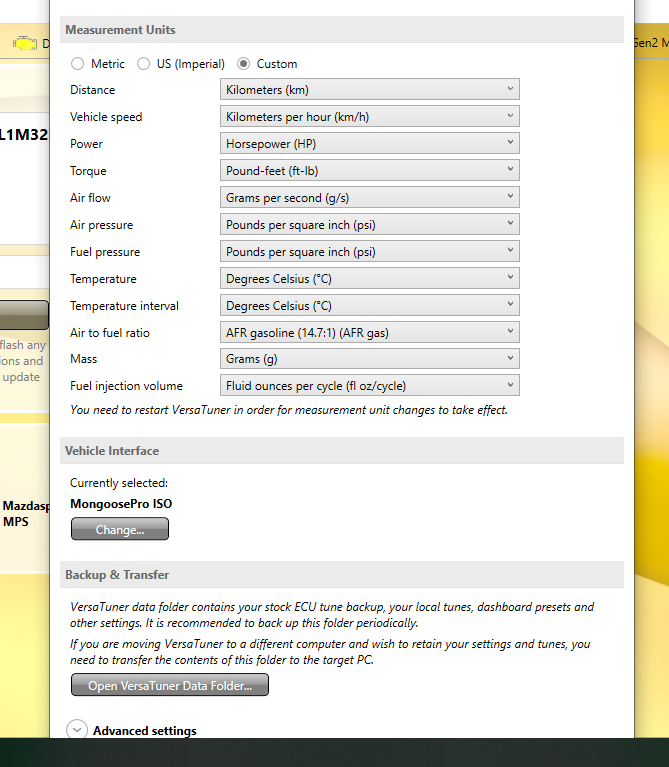Click the Air to fuel ratio label
Image resolution: width=669 pixels, height=767 pixels.
[110, 333]
